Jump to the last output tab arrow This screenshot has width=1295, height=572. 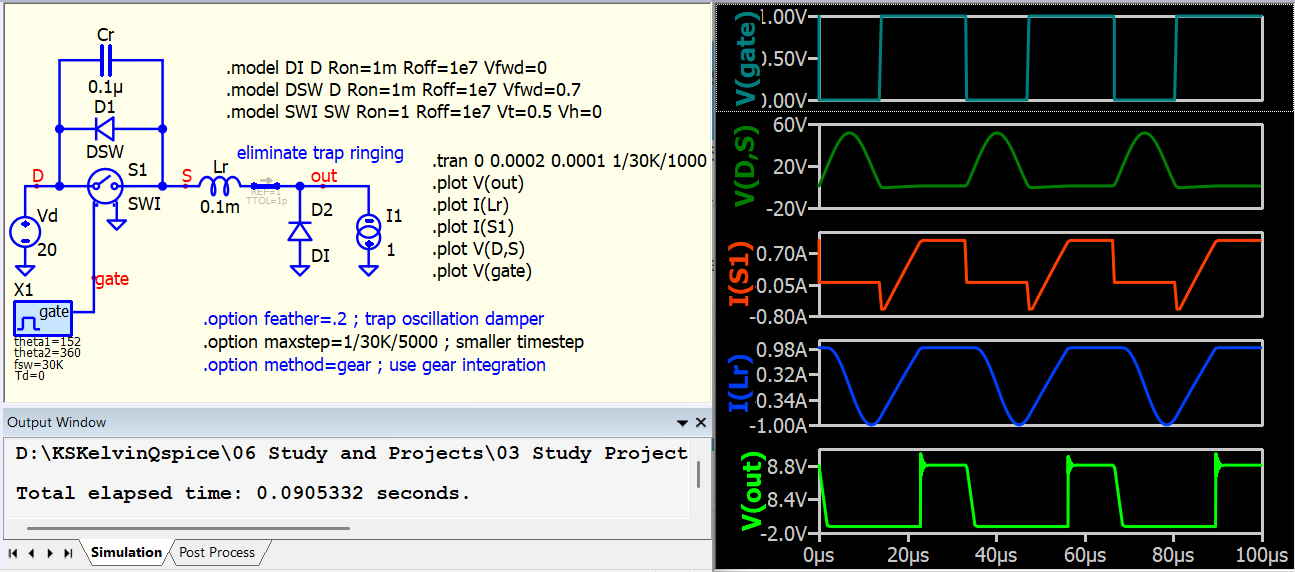68,553
